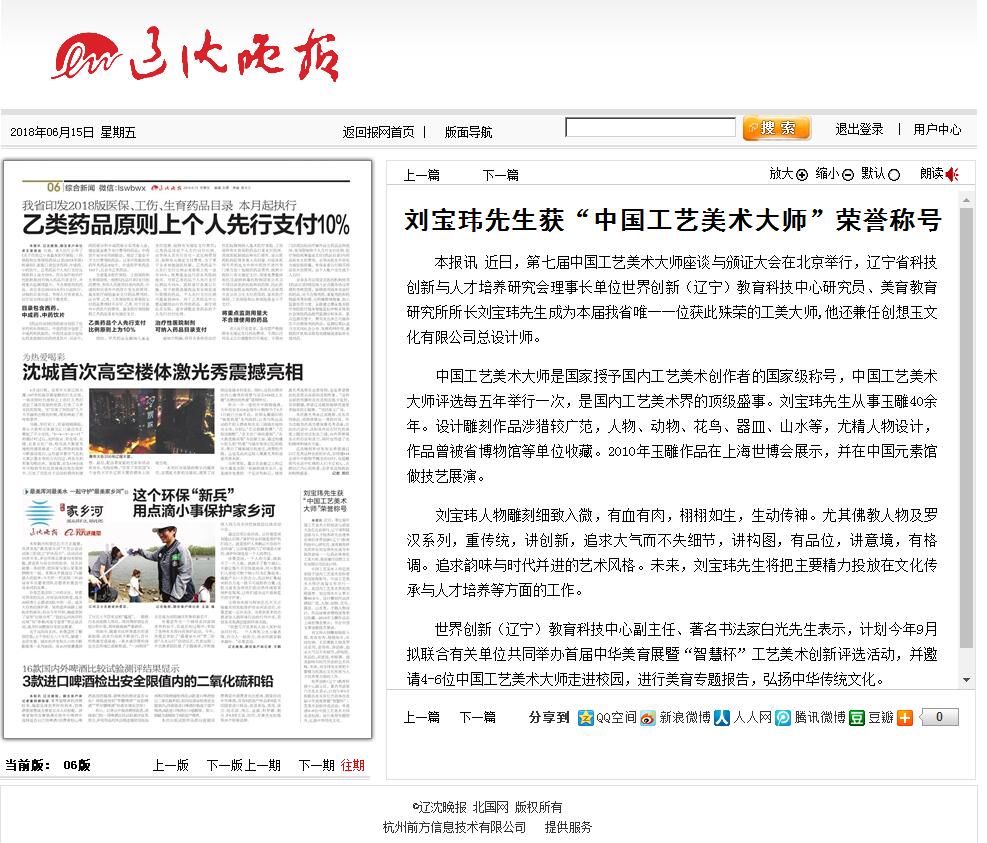The width and height of the screenshot is (987, 843).
Task: Click the article scrollbar up arrow
Action: point(966,200)
